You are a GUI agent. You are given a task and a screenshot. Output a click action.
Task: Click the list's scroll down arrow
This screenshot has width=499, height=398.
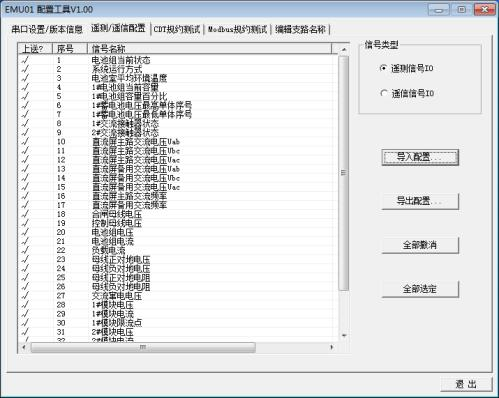tap(344, 335)
